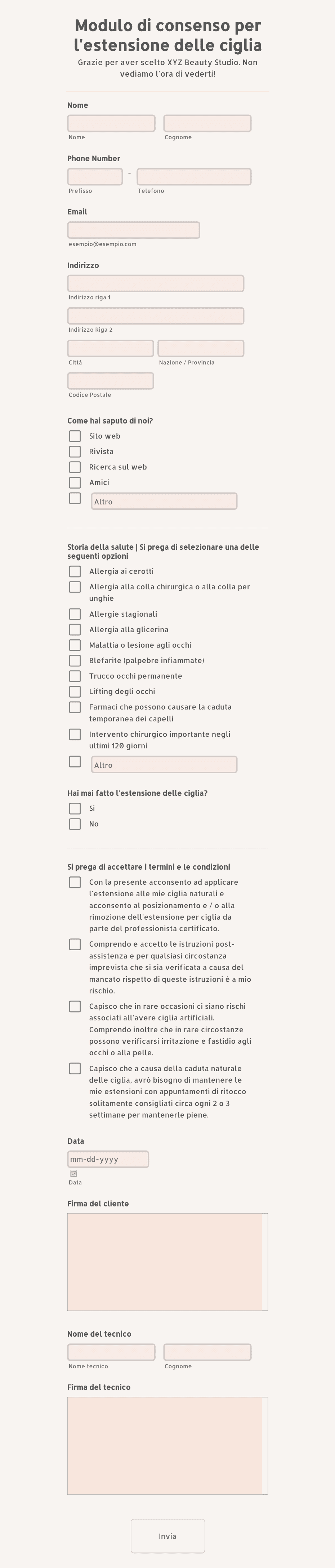Choose No for previous lash extensions
335x1568 pixels.
click(75, 824)
